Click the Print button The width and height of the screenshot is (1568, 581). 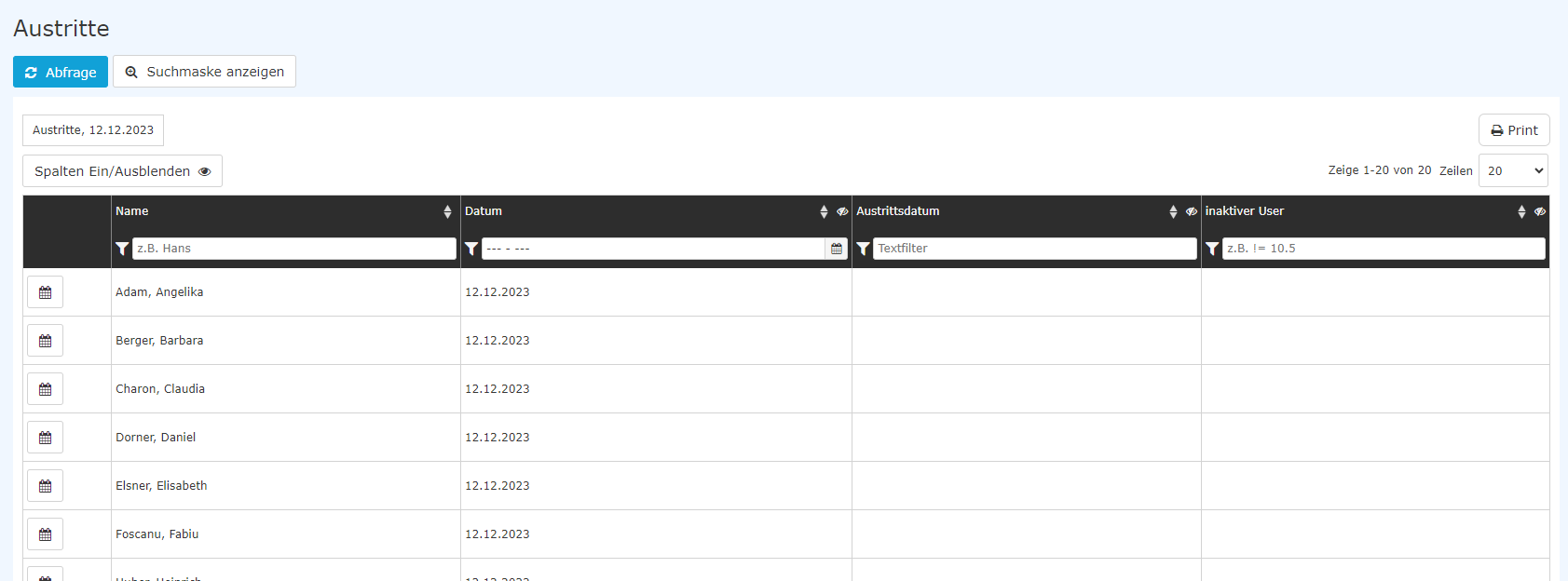(1514, 130)
